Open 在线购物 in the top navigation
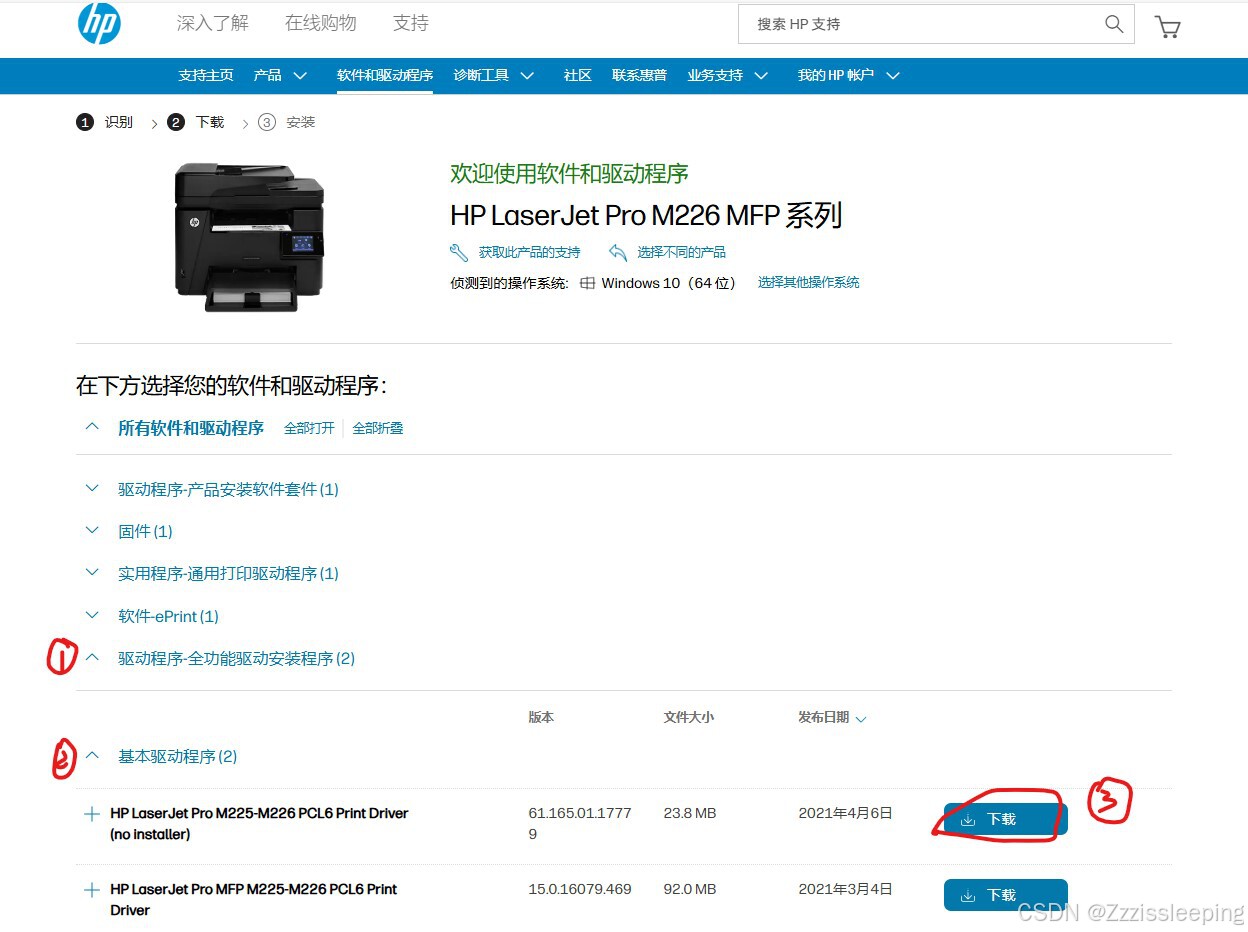The image size is (1248, 932). pyautogui.click(x=321, y=23)
